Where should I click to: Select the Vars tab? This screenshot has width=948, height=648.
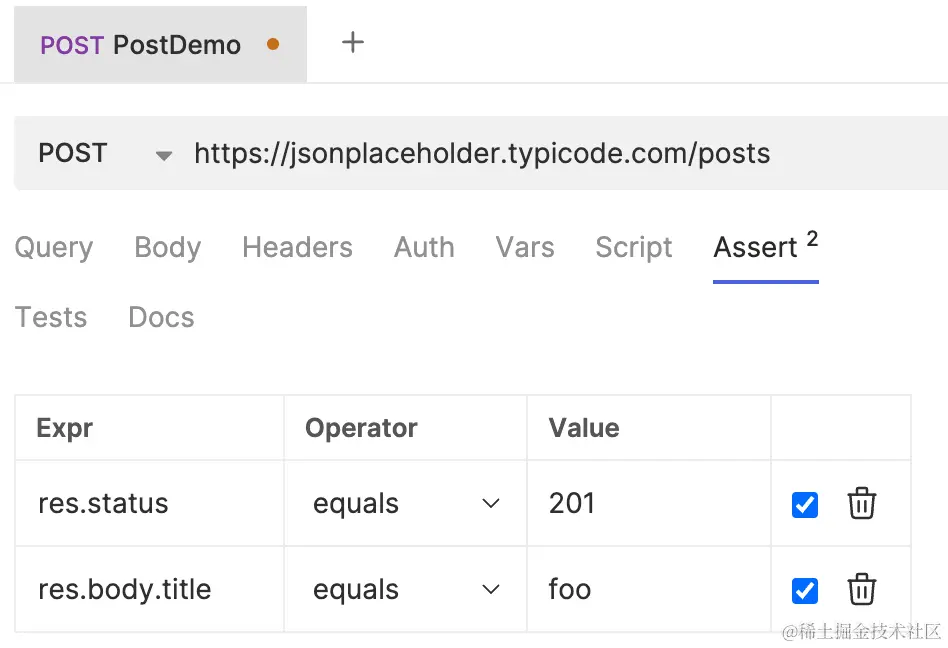coord(525,247)
